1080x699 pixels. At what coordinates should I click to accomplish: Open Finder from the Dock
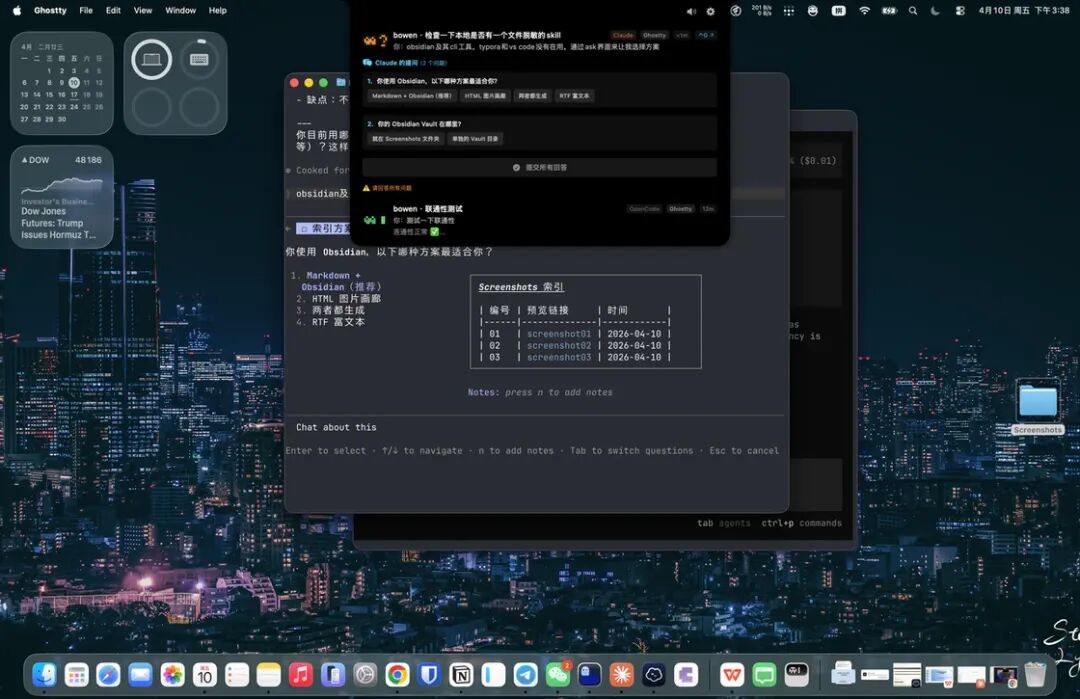click(x=44, y=675)
